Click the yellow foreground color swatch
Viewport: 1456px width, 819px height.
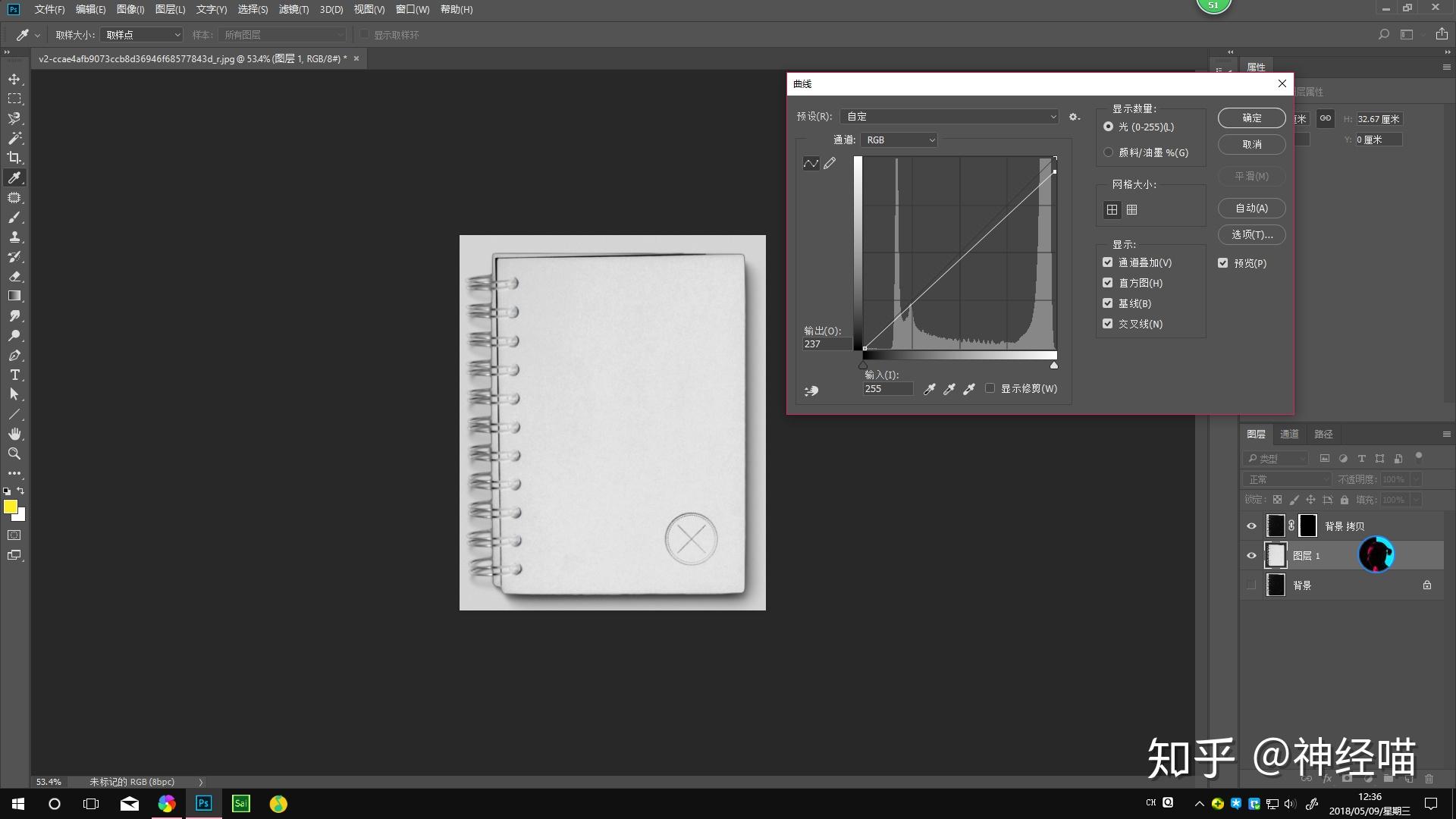11,507
